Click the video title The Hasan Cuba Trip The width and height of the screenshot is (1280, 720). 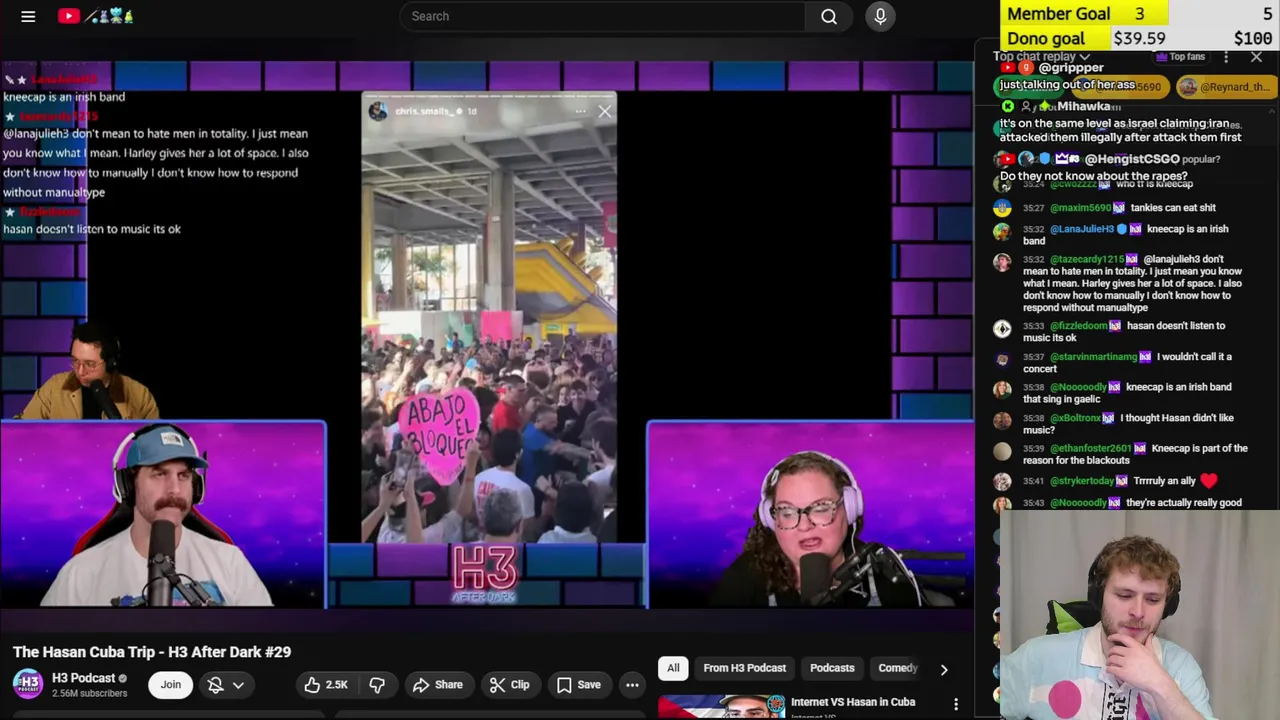pyautogui.click(x=152, y=652)
